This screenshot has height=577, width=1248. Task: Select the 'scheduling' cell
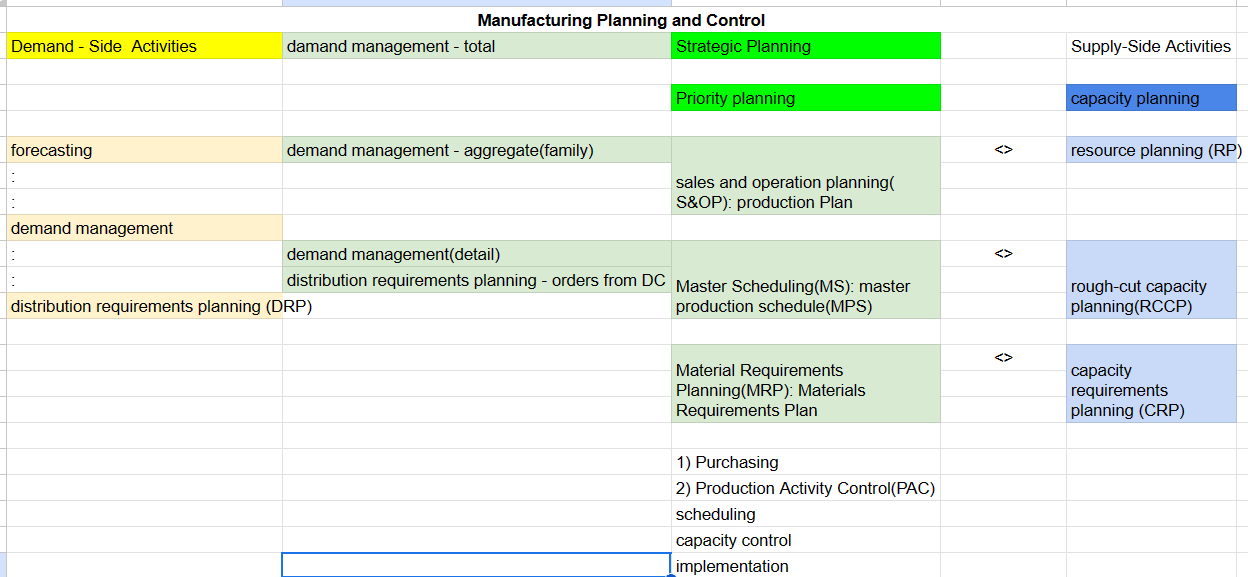[806, 514]
